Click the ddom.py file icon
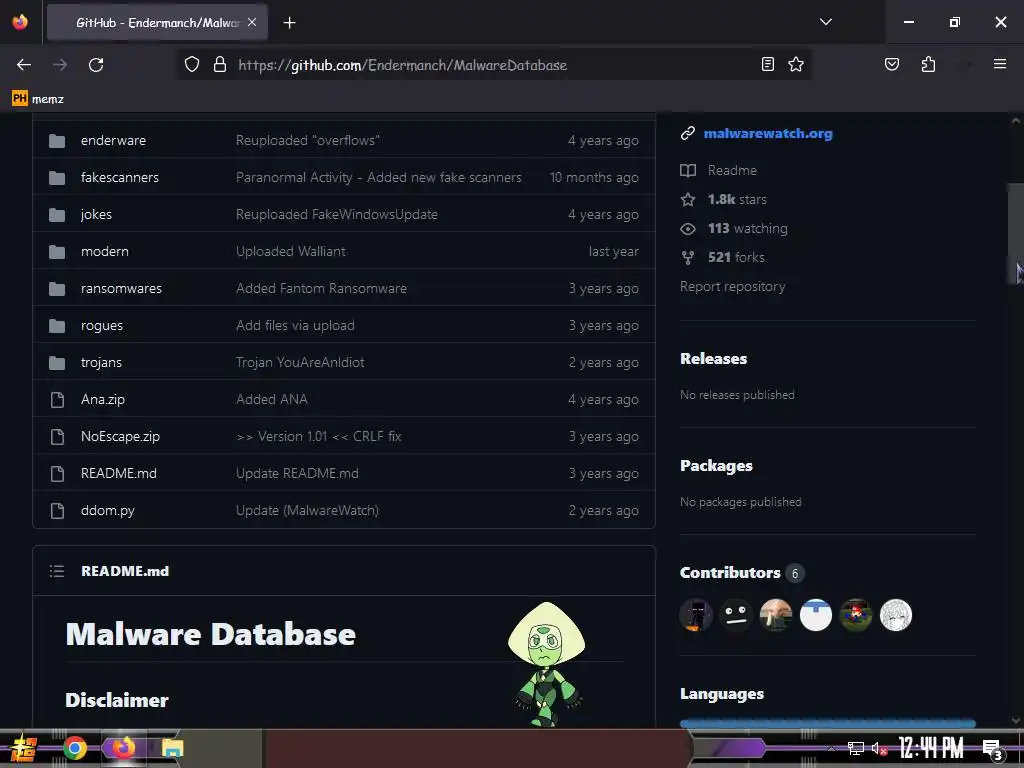Viewport: 1024px width, 768px height. click(x=57, y=511)
